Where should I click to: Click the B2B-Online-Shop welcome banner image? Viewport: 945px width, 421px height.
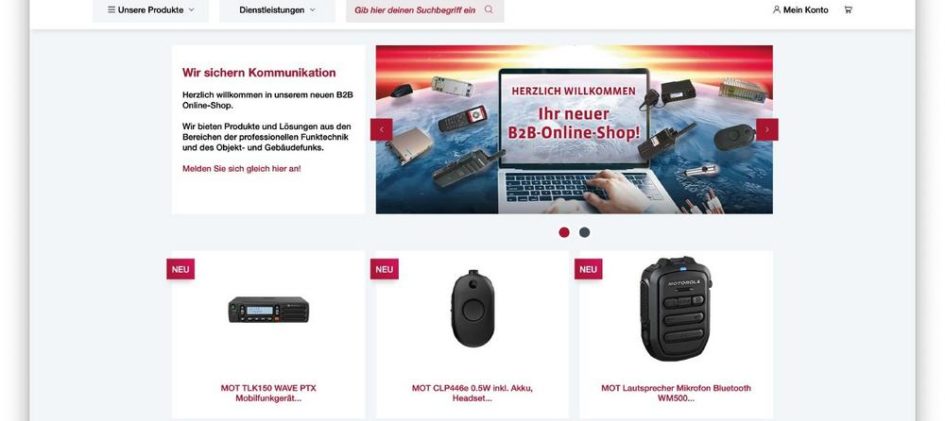click(574, 129)
